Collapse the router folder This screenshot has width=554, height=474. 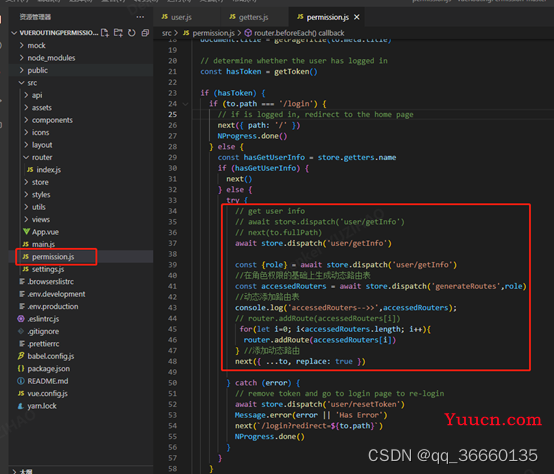pos(42,157)
